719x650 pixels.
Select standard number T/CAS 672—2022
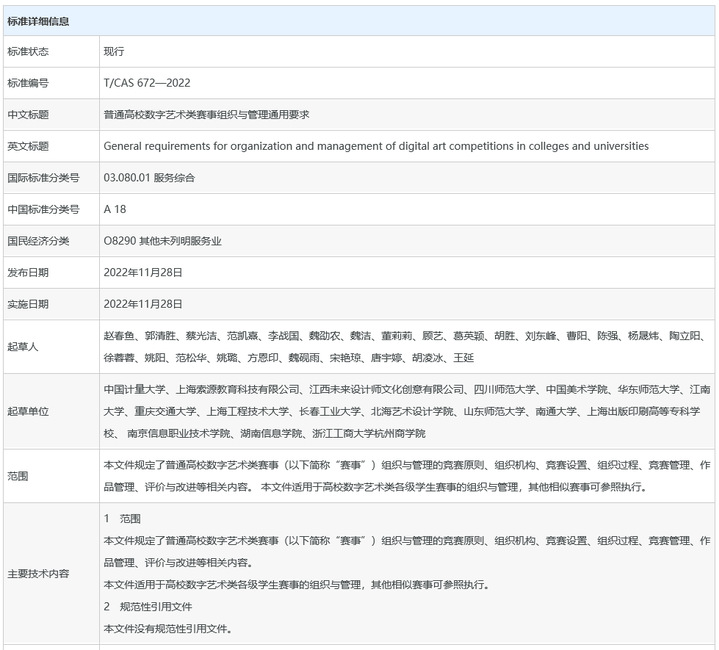(147, 83)
